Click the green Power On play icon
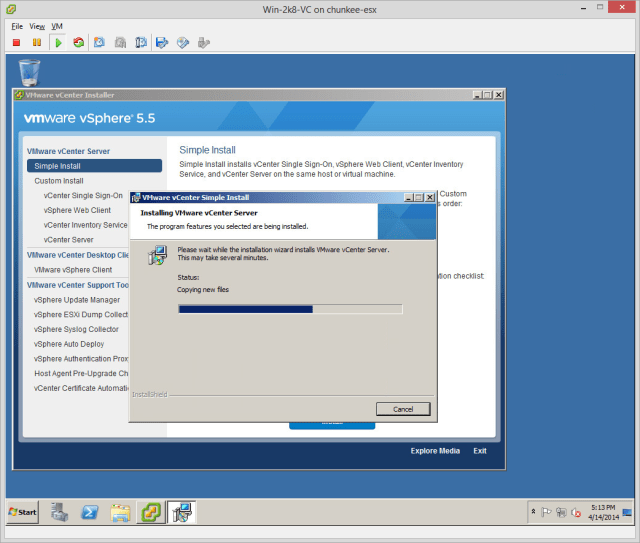This screenshot has width=640, height=543. click(x=58, y=42)
